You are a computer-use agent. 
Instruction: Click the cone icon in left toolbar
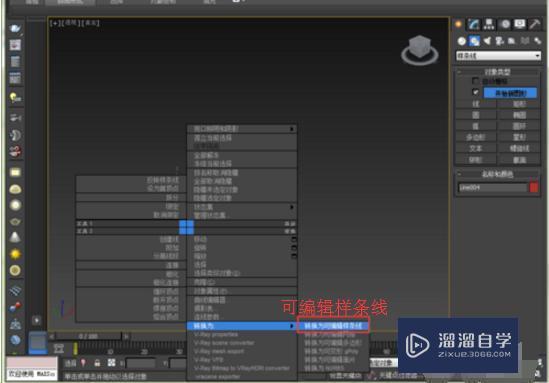click(15, 237)
